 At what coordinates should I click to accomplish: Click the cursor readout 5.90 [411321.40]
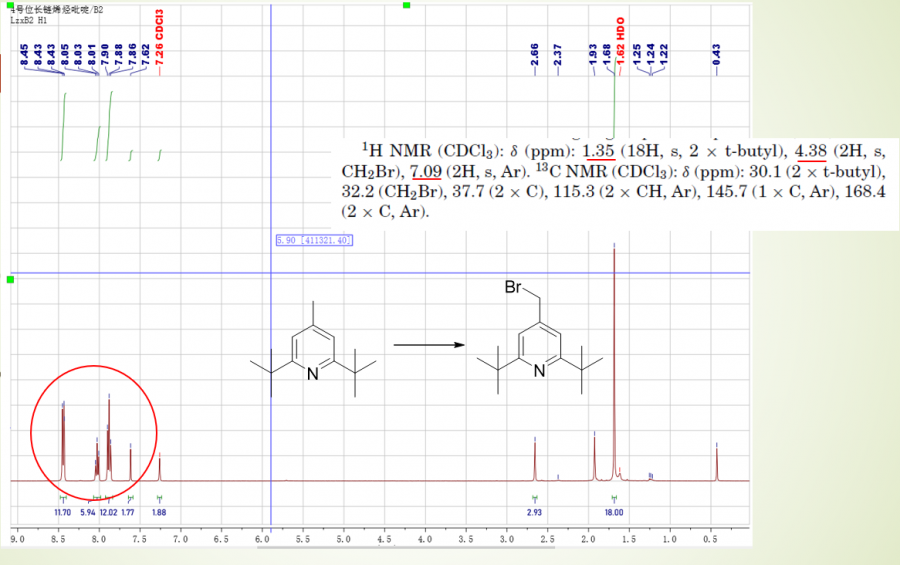coord(313,241)
